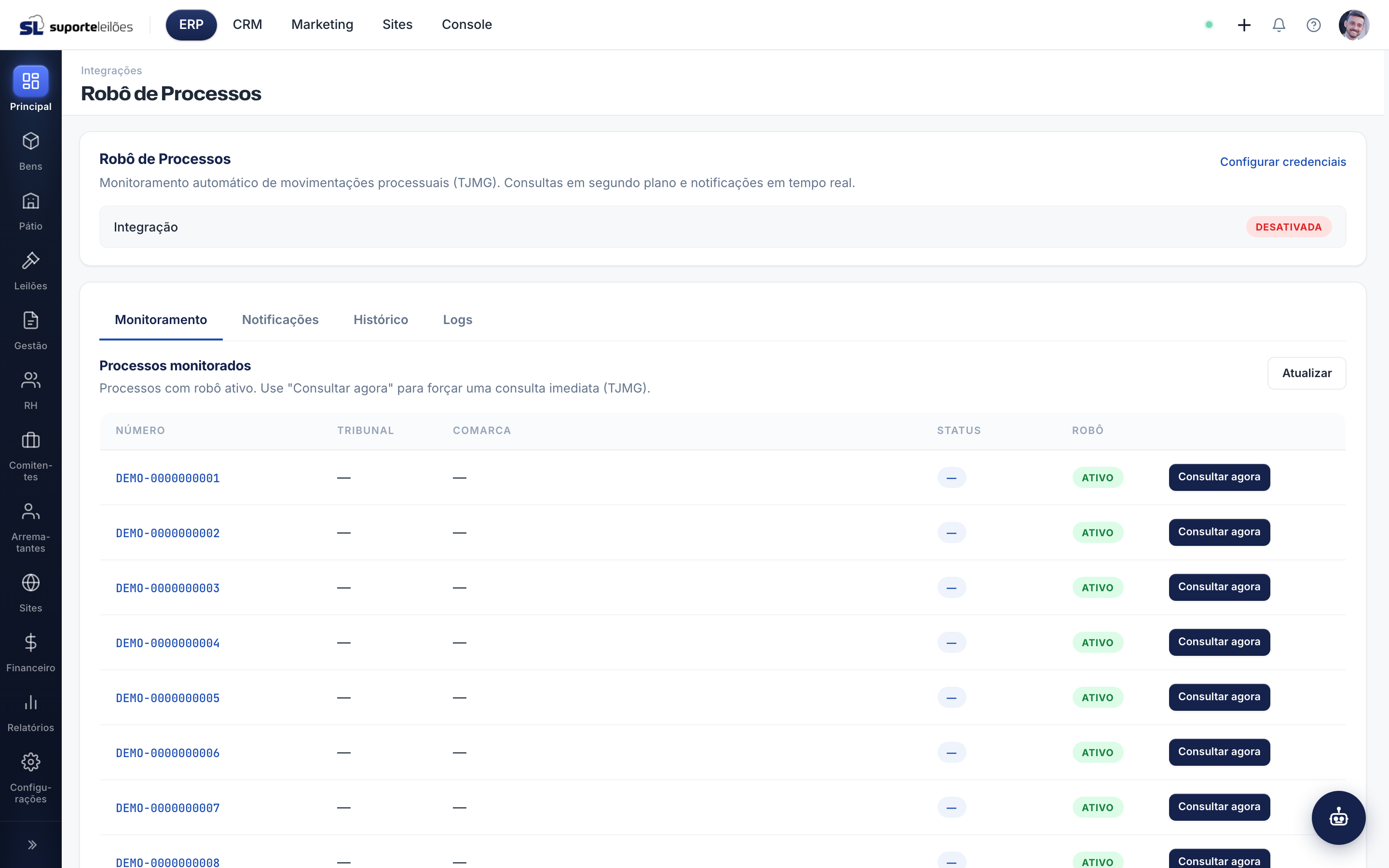Click the Integrações breadcrumb
1389x868 pixels.
(111, 70)
